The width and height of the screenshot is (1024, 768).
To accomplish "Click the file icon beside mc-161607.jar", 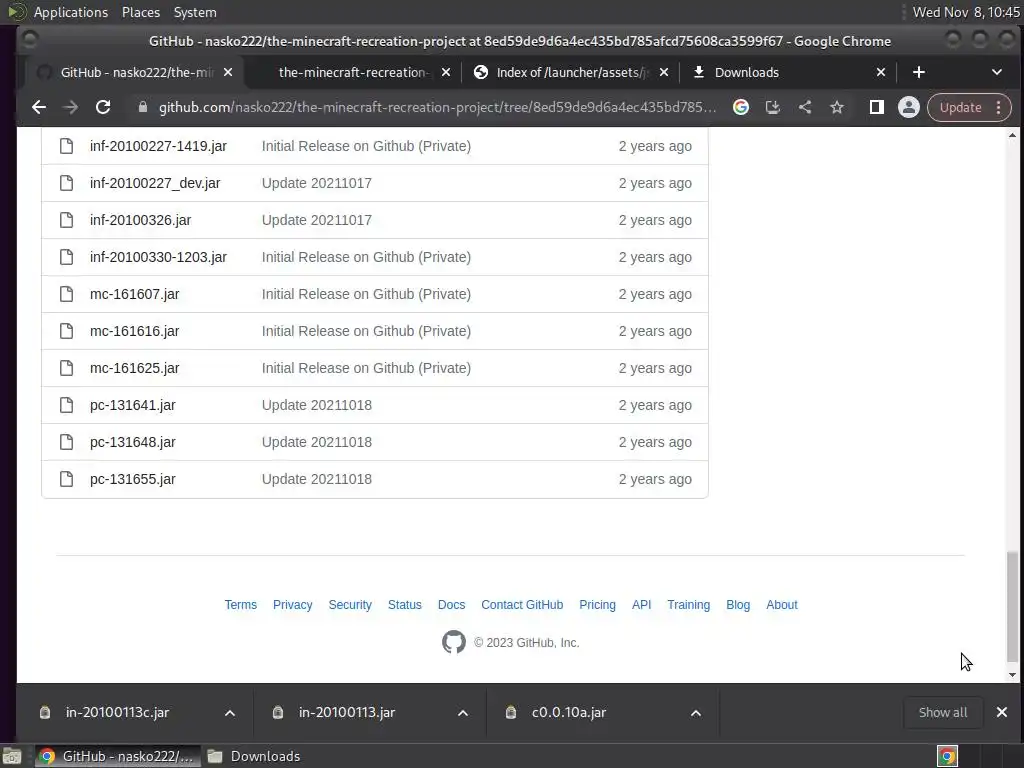I will click(x=67, y=294).
